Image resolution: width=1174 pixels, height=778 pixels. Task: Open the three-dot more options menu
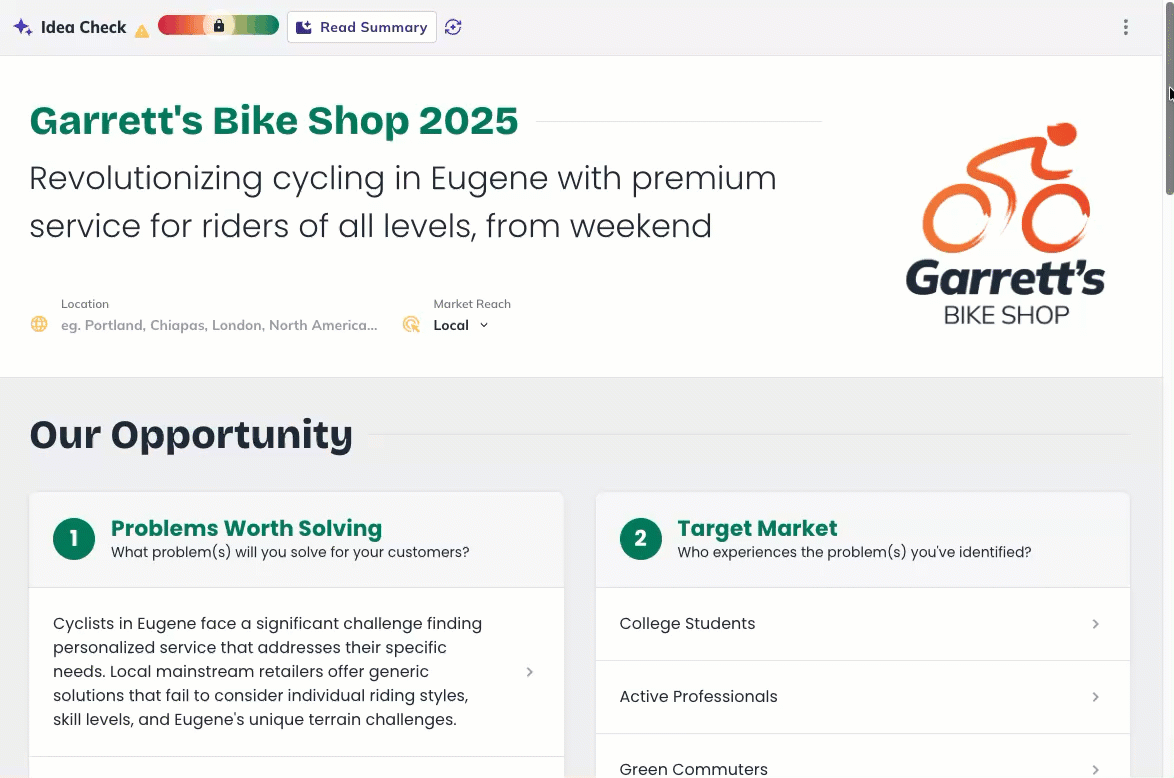pyautogui.click(x=1125, y=27)
